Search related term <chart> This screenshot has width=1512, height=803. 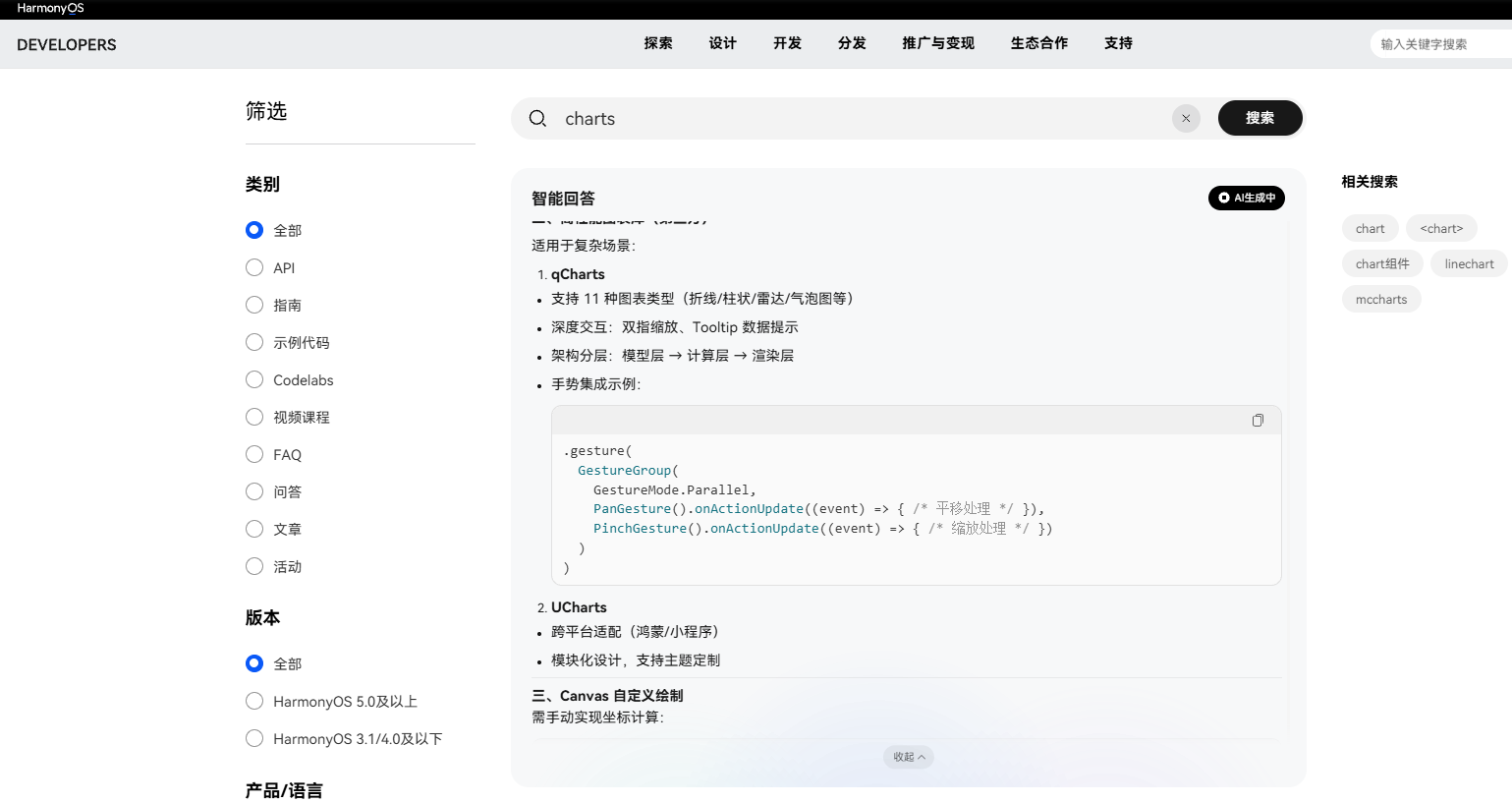(1441, 228)
